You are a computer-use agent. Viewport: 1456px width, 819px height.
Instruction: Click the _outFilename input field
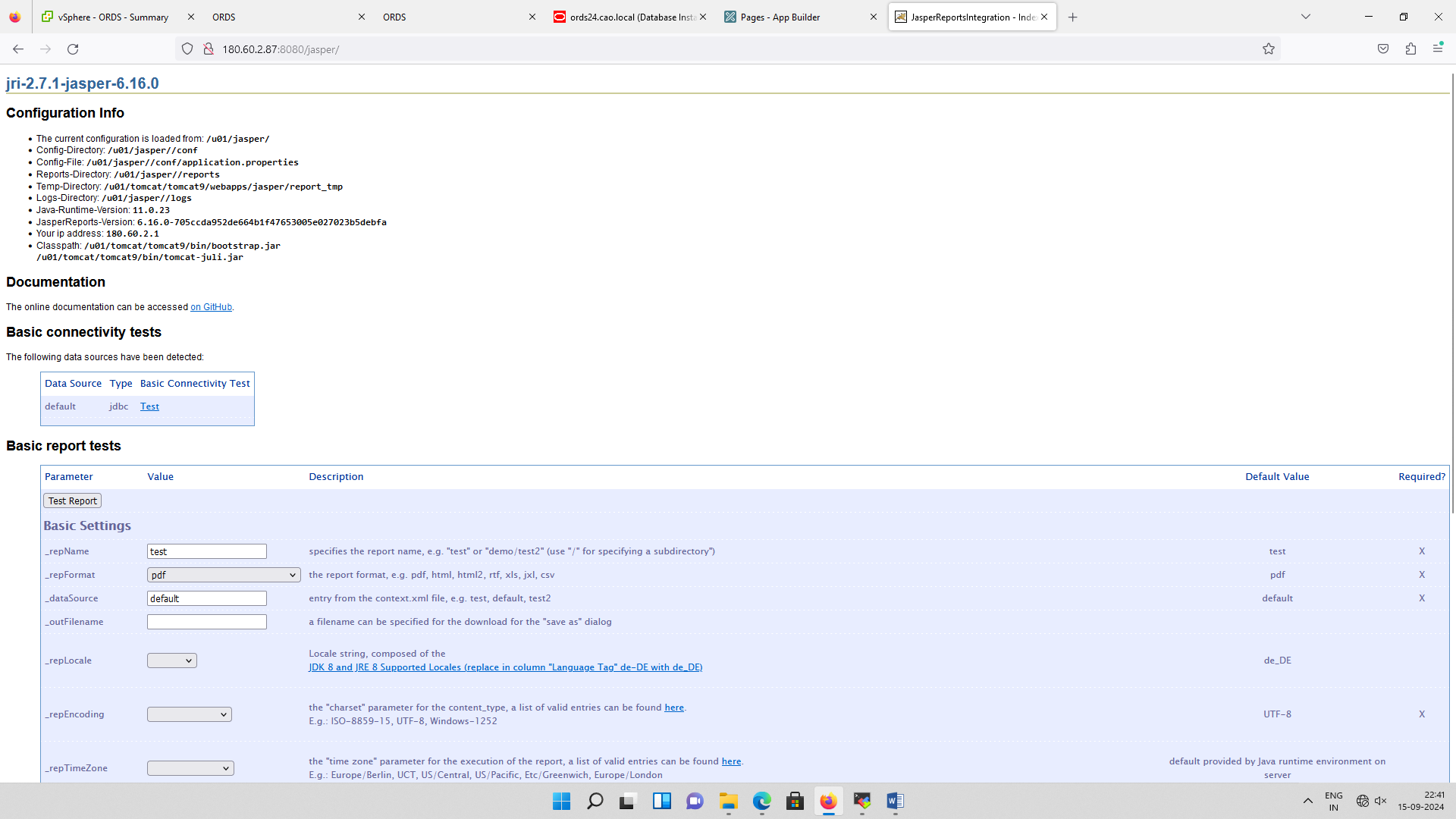(207, 622)
